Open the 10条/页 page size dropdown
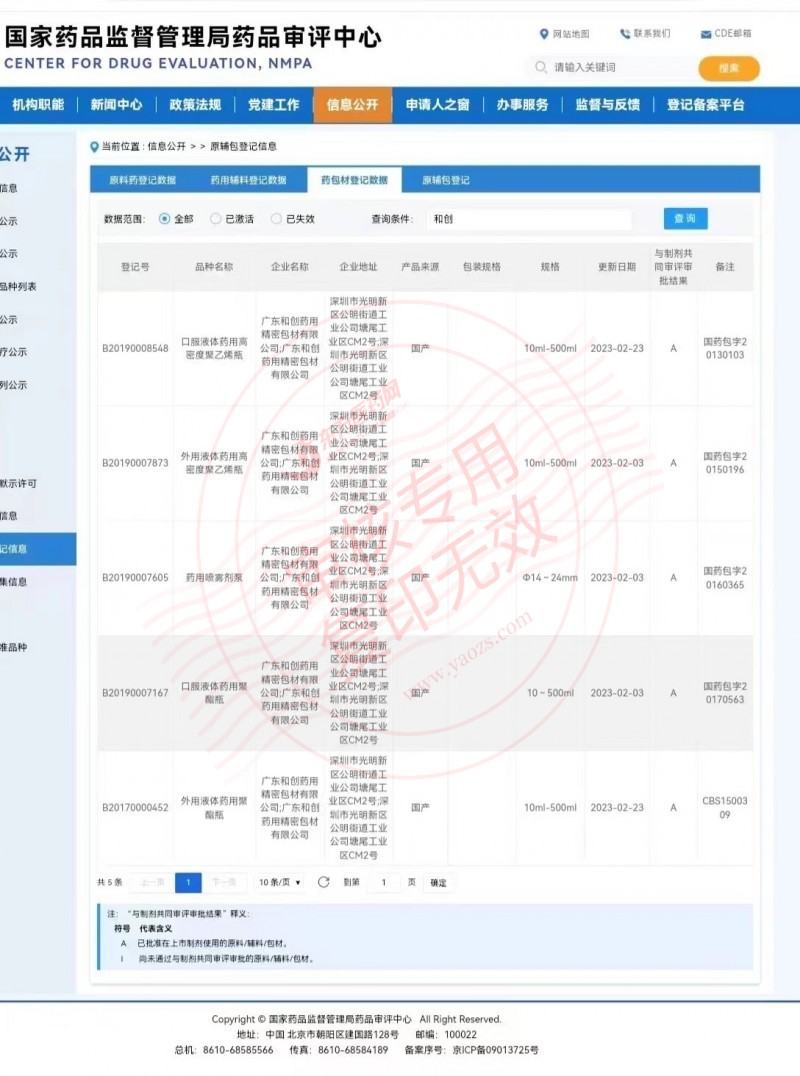800x1076 pixels. (x=280, y=882)
